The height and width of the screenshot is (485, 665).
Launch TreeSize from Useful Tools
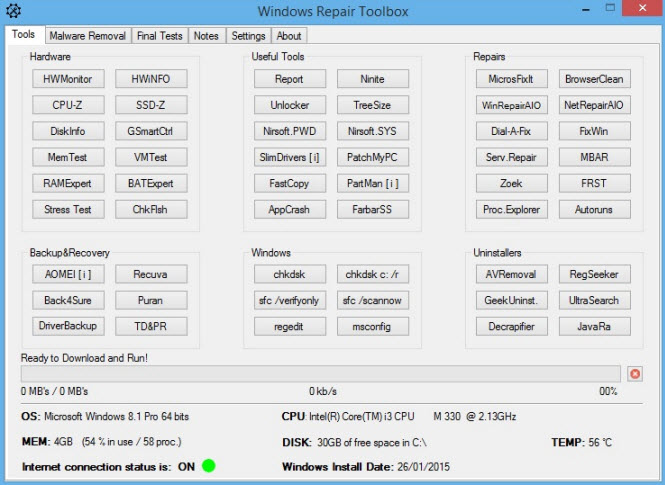373,105
